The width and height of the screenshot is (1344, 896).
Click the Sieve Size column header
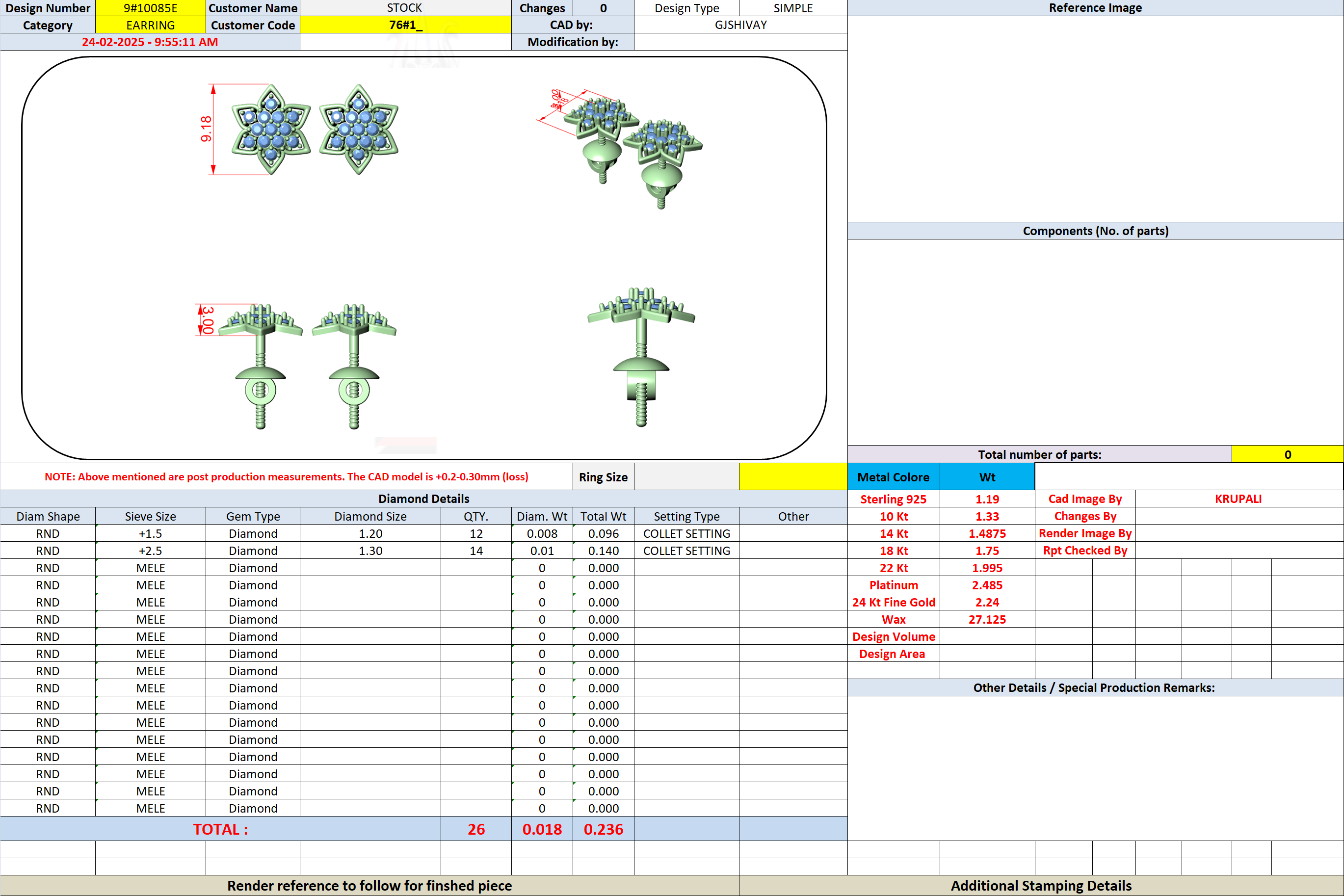click(150, 516)
